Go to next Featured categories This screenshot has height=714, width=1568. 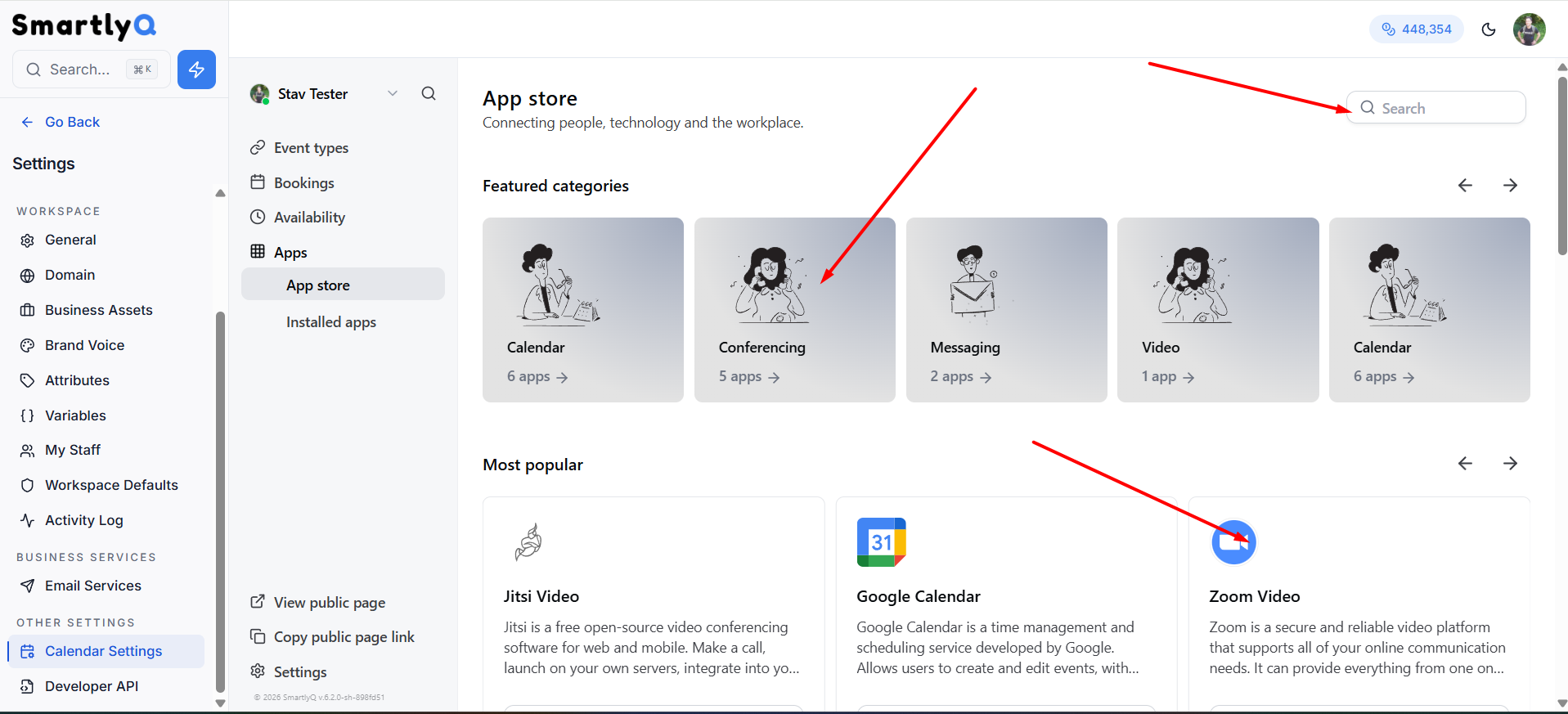(1510, 186)
